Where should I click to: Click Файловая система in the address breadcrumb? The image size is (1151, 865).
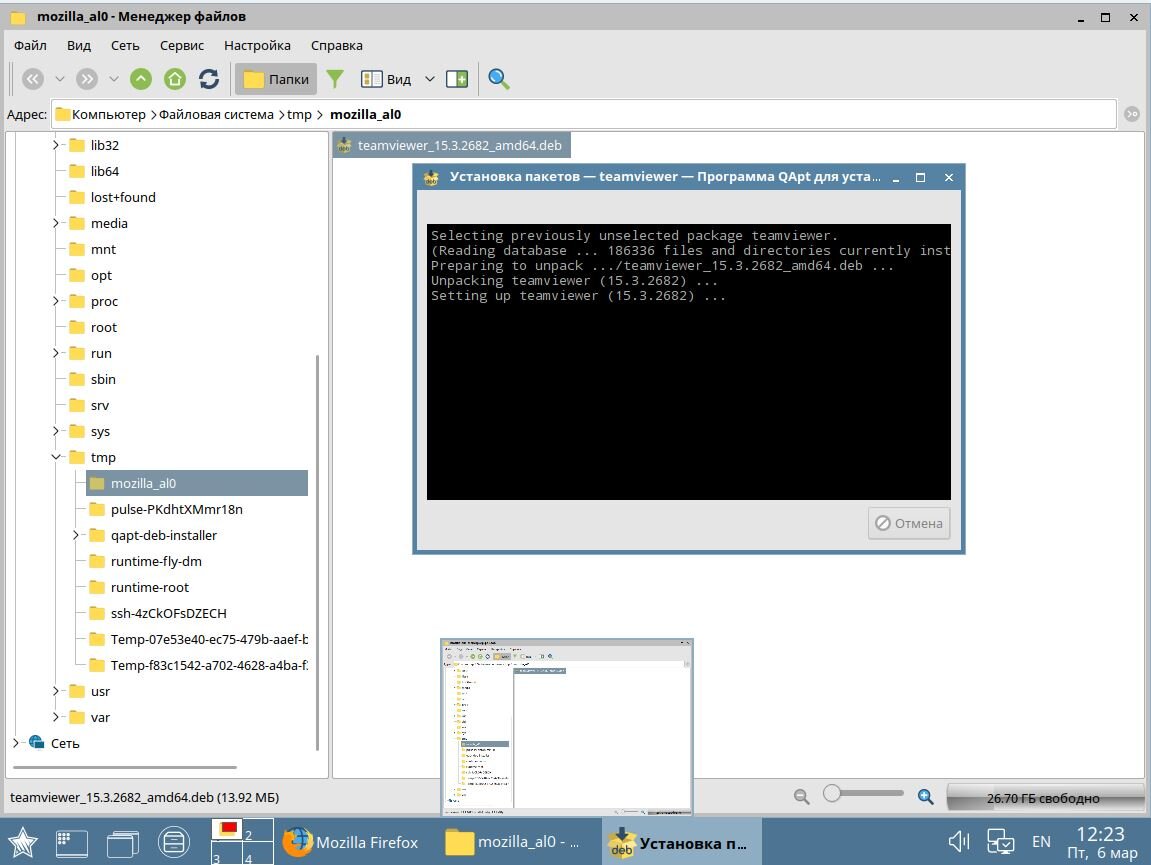tap(216, 115)
